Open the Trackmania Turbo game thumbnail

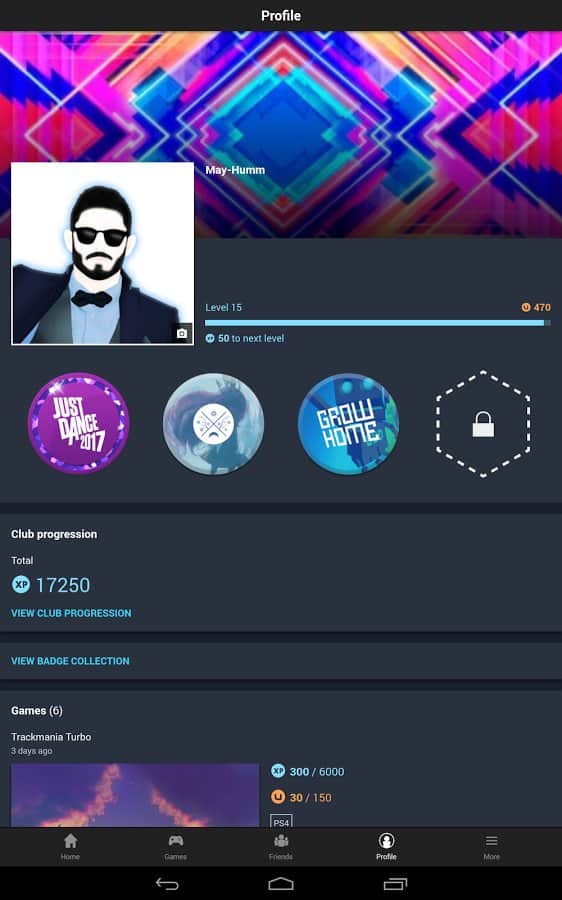tap(135, 795)
